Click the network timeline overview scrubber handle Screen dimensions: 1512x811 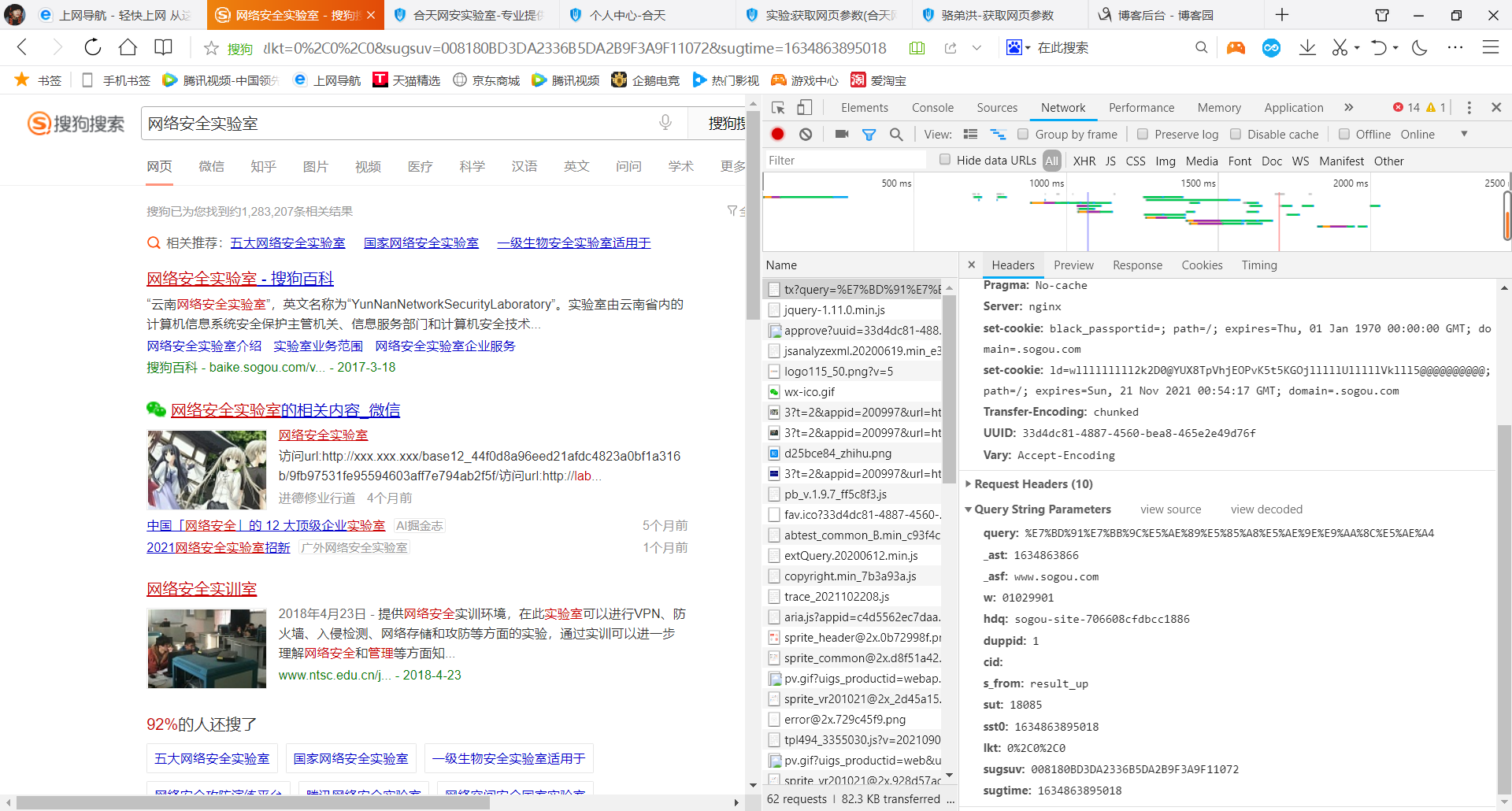point(1507,214)
